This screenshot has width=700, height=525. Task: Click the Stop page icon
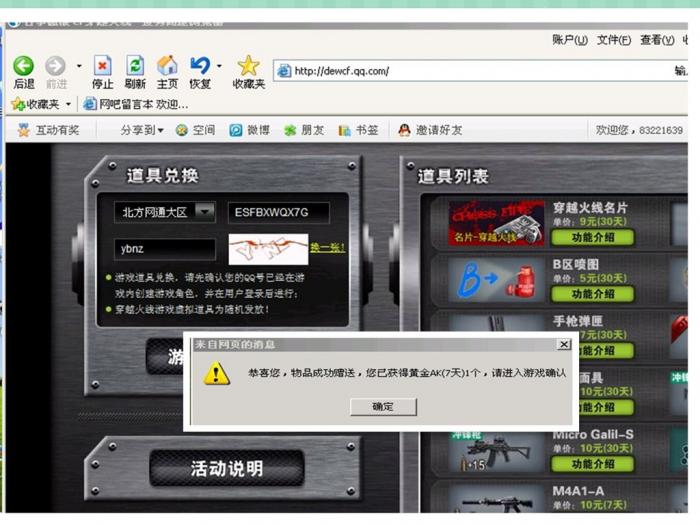pos(102,66)
